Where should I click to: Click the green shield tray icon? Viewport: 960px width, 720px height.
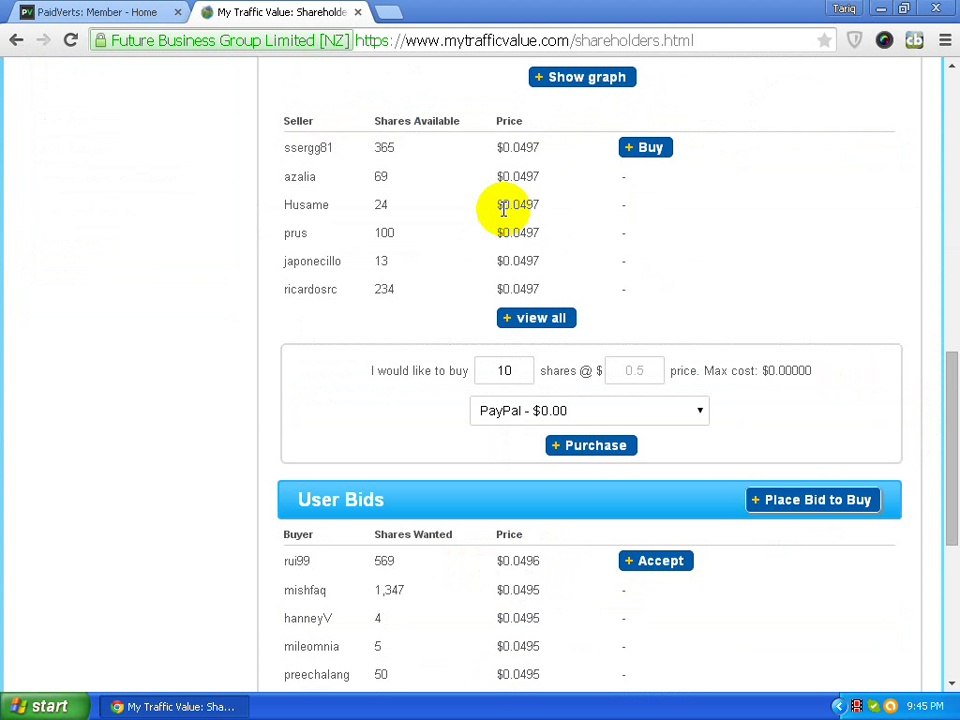click(x=873, y=707)
